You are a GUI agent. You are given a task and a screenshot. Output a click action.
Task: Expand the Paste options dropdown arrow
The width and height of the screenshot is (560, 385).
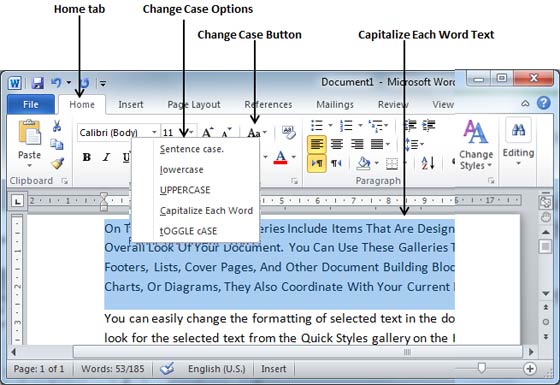click(x=29, y=165)
